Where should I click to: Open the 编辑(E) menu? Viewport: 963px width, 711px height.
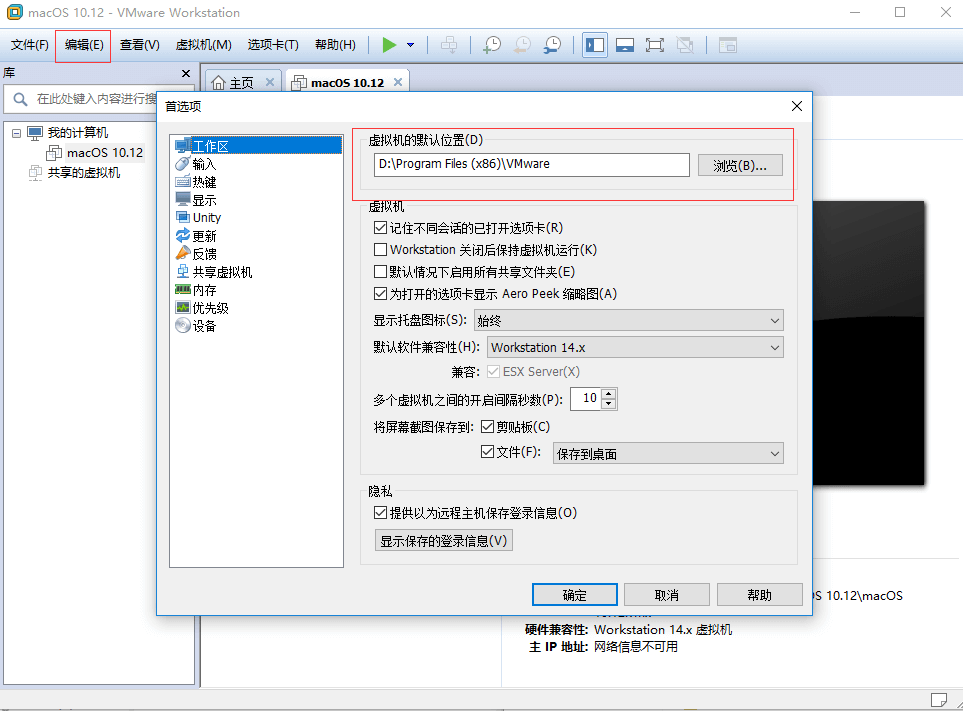pos(84,45)
